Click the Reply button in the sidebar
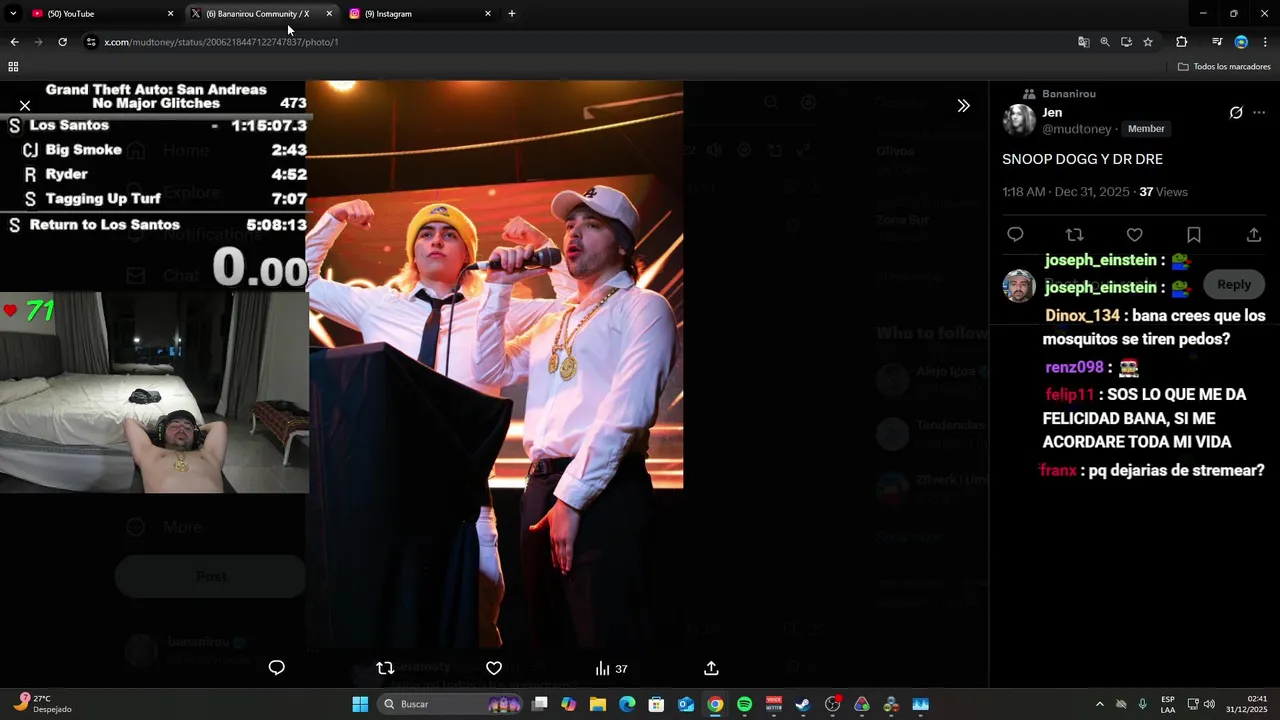The height and width of the screenshot is (720, 1280). 1234,284
